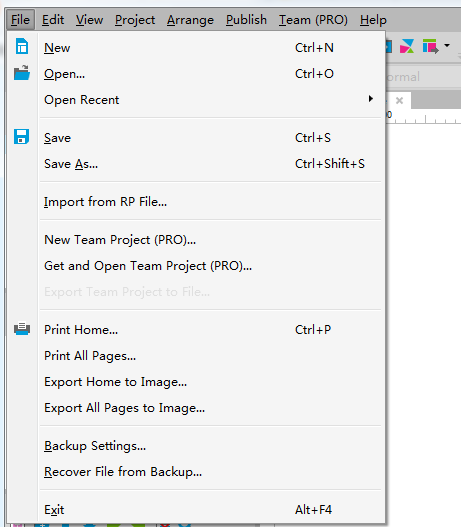
Task: Click the pink and blue preview icon
Action: pos(407,46)
